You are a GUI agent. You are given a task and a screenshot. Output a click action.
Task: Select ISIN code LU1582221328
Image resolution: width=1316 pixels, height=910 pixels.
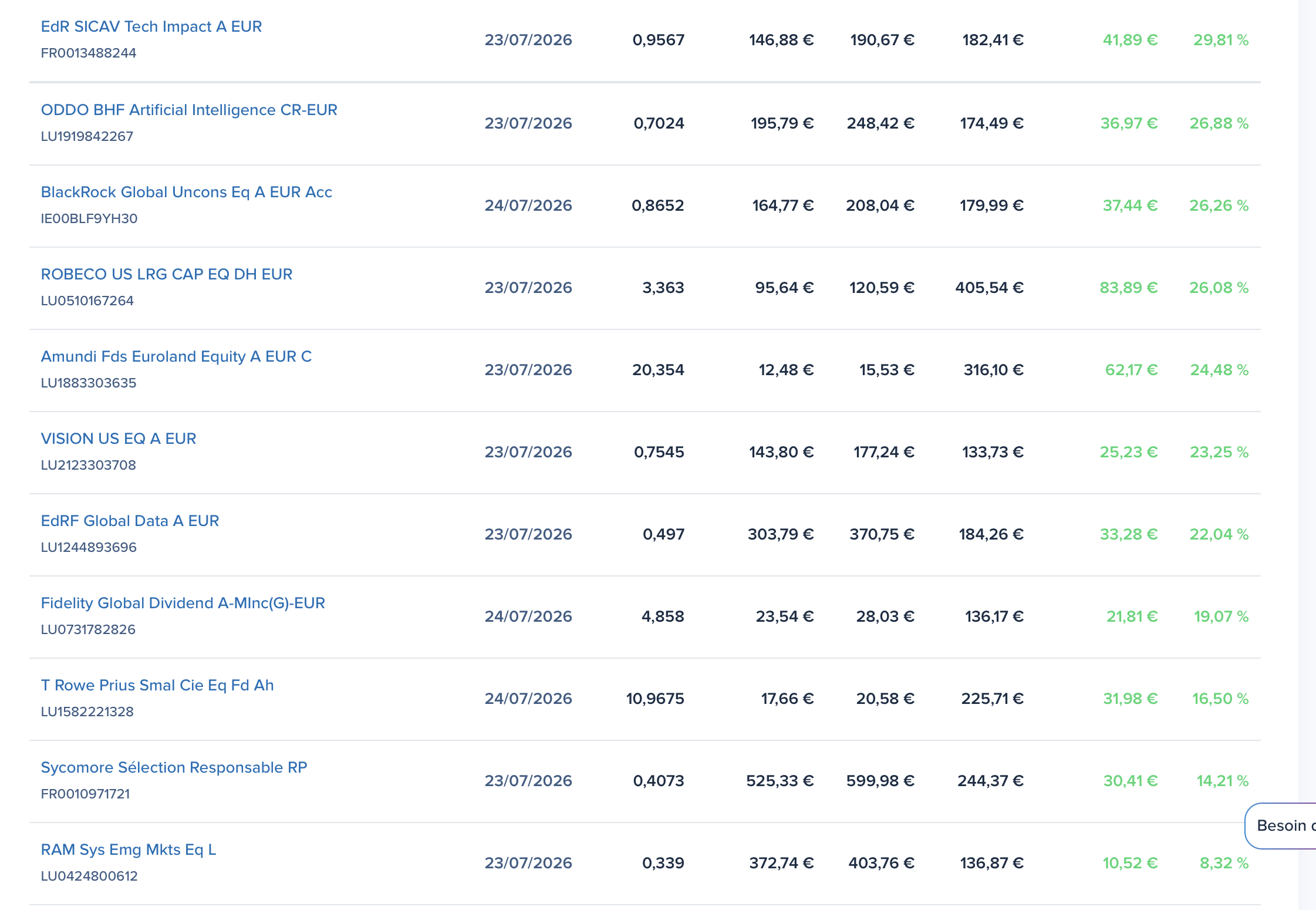(87, 712)
